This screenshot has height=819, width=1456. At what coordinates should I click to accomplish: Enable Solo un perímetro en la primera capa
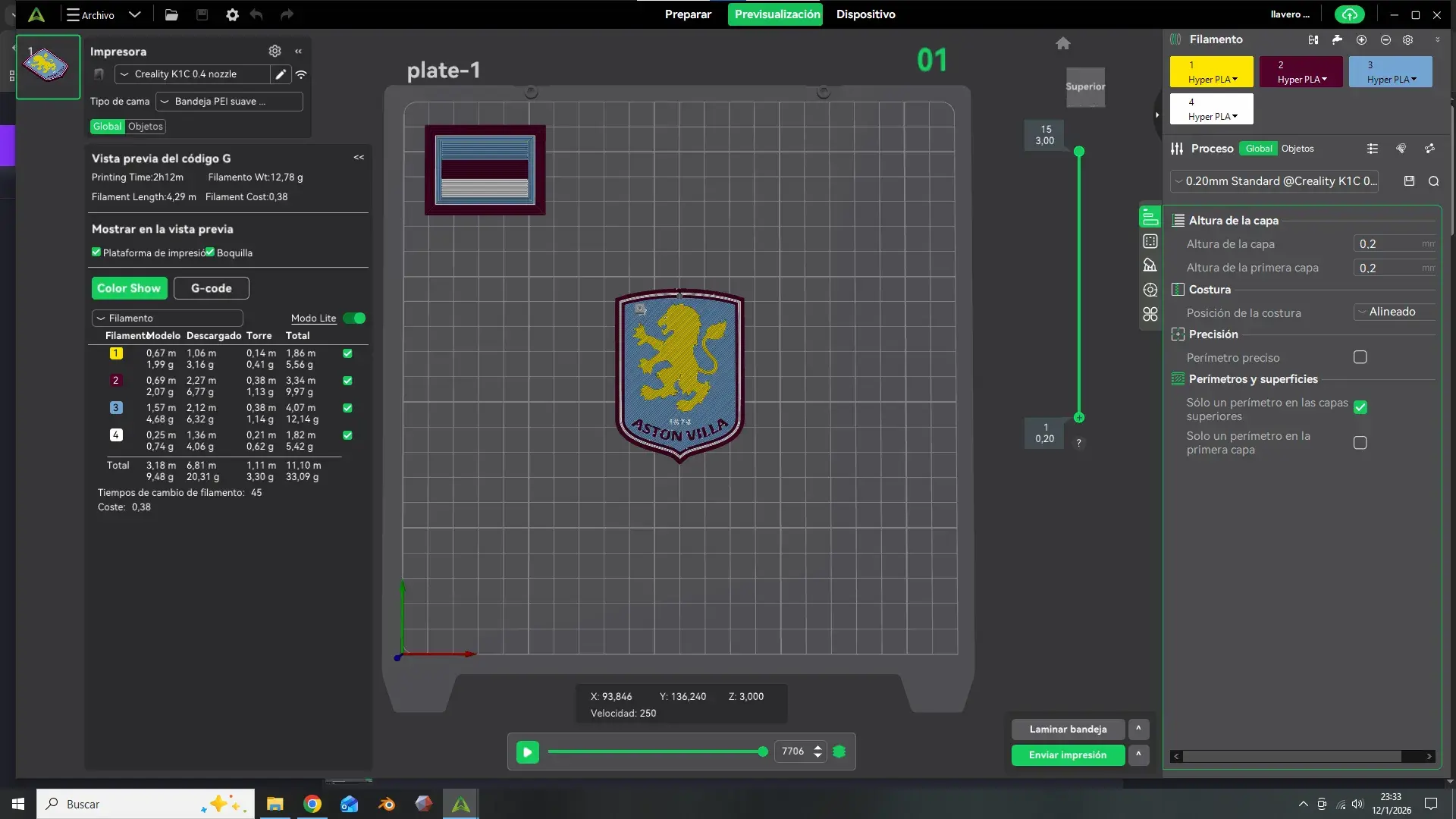tap(1360, 443)
